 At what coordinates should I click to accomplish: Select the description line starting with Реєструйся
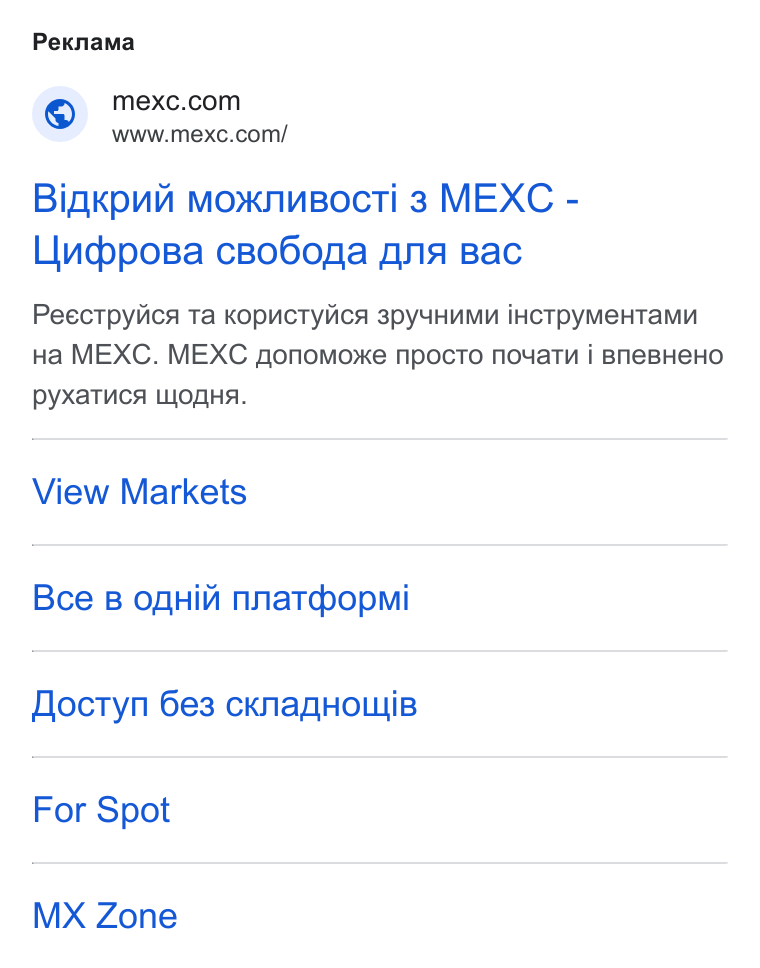[x=365, y=315]
